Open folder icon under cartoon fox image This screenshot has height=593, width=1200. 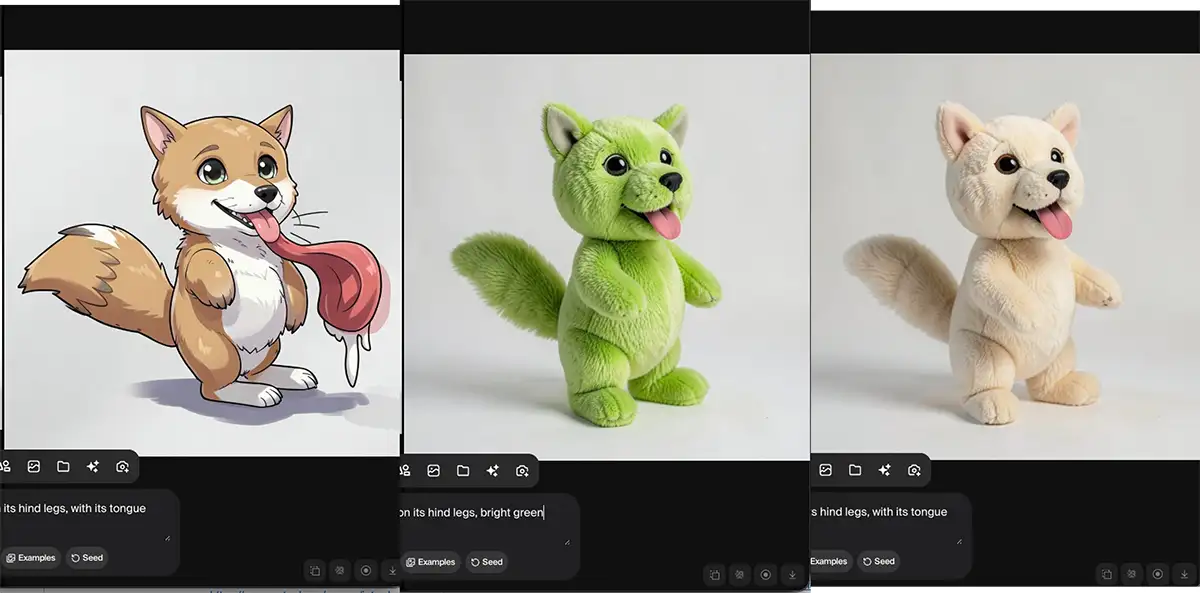coord(63,467)
